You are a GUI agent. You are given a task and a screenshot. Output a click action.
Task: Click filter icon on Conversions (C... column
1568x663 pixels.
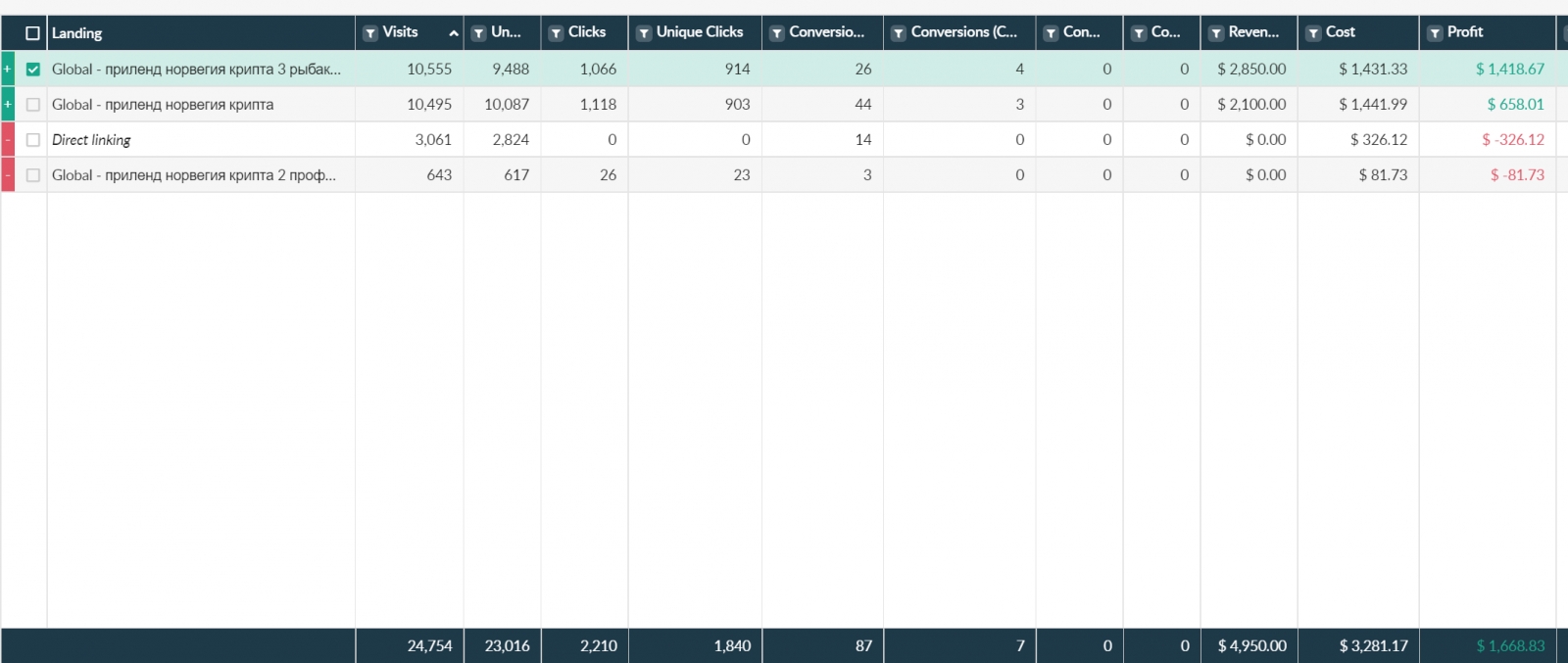899,33
